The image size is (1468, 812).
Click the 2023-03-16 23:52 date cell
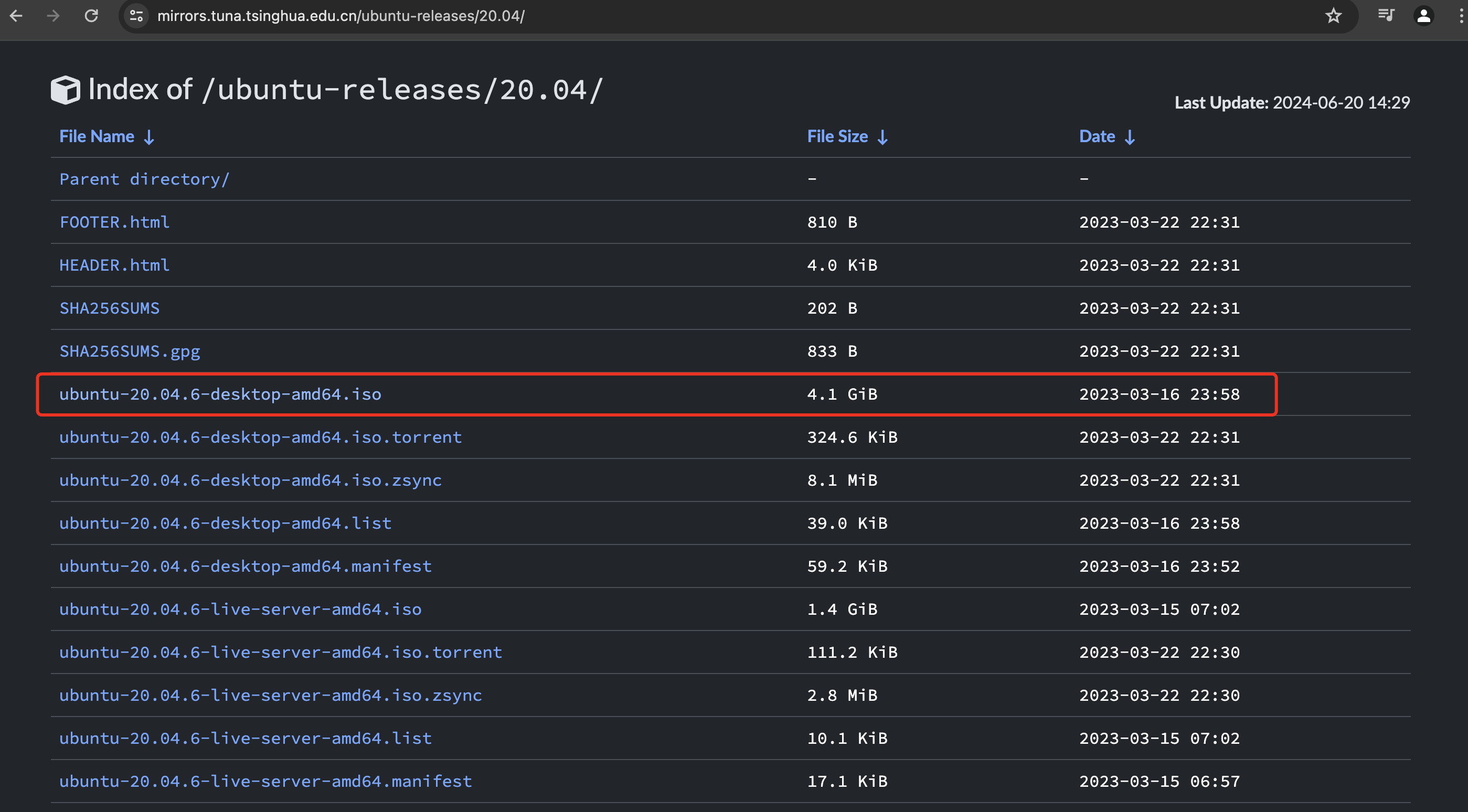1159,566
